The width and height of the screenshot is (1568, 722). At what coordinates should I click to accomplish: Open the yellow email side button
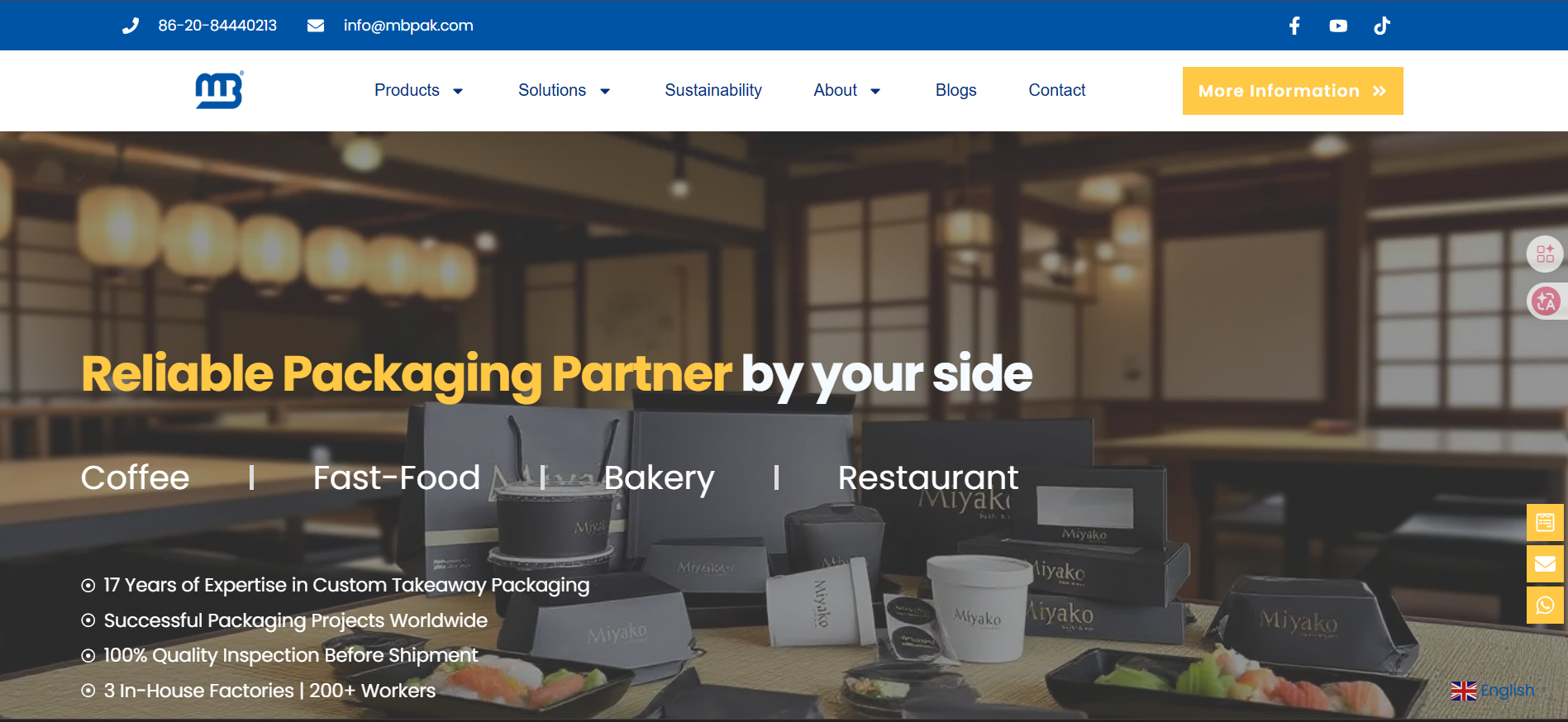point(1545,564)
